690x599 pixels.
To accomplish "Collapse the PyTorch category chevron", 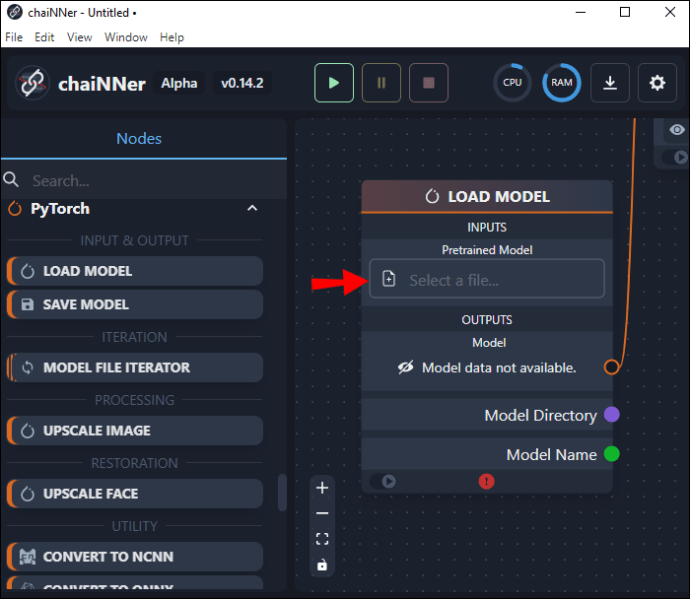I will 252,208.
